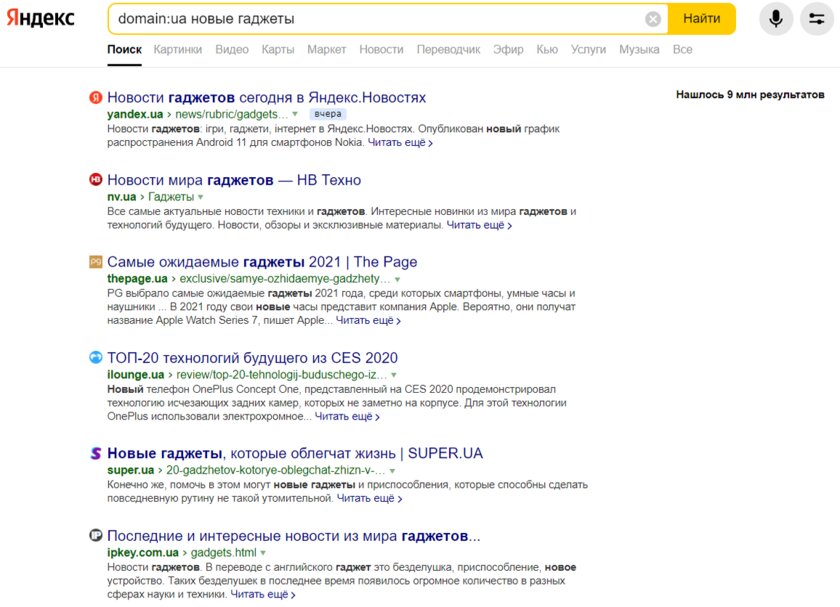Go to the Новости tab
The height and width of the screenshot is (607, 840).
click(381, 49)
